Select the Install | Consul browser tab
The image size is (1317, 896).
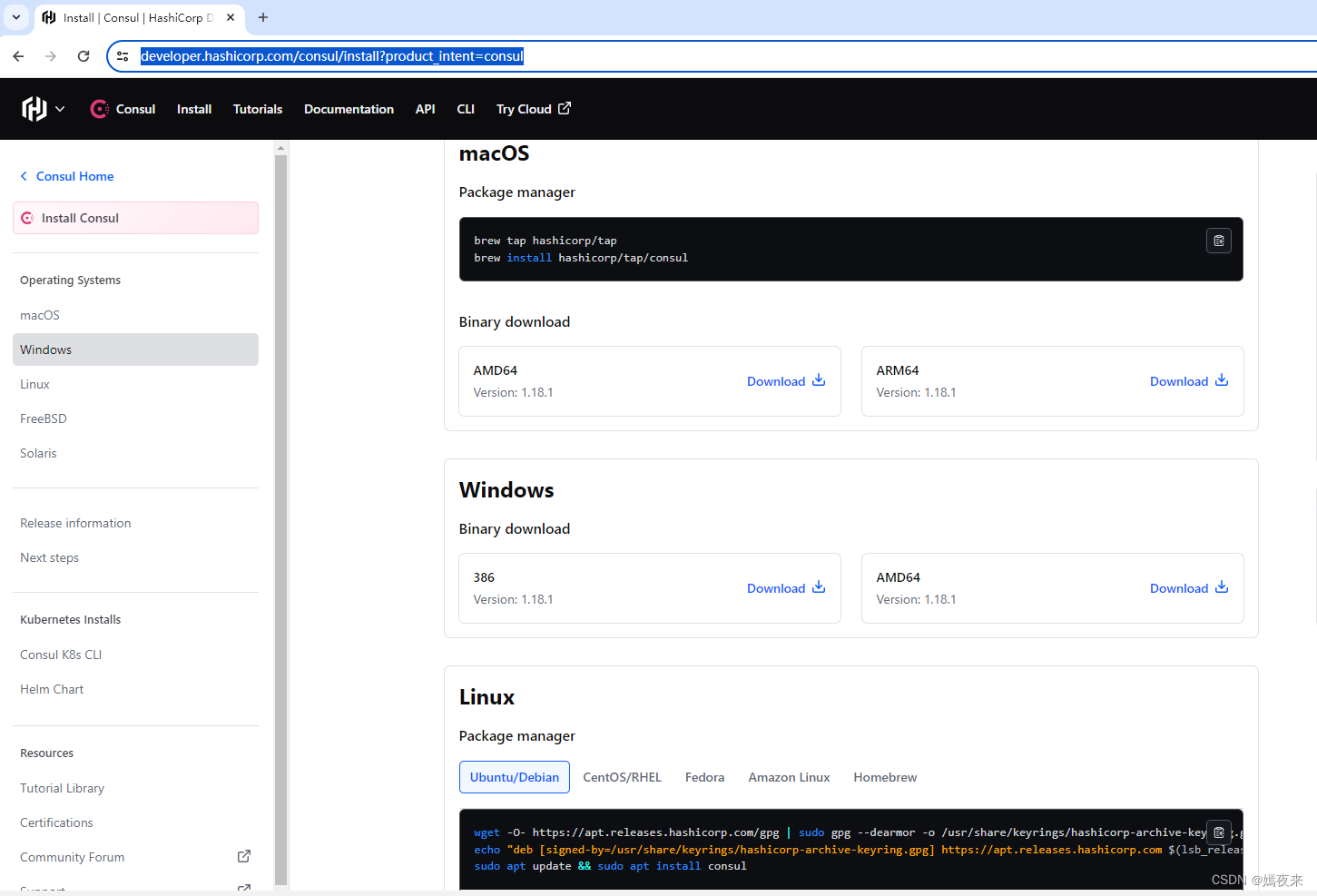point(139,17)
